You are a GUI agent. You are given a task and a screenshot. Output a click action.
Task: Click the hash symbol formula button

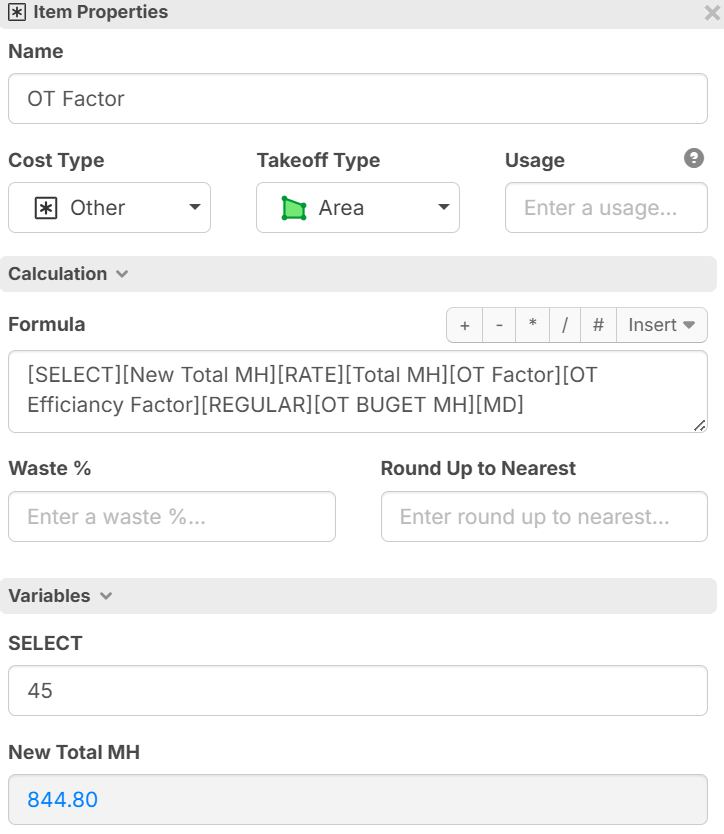tap(598, 325)
